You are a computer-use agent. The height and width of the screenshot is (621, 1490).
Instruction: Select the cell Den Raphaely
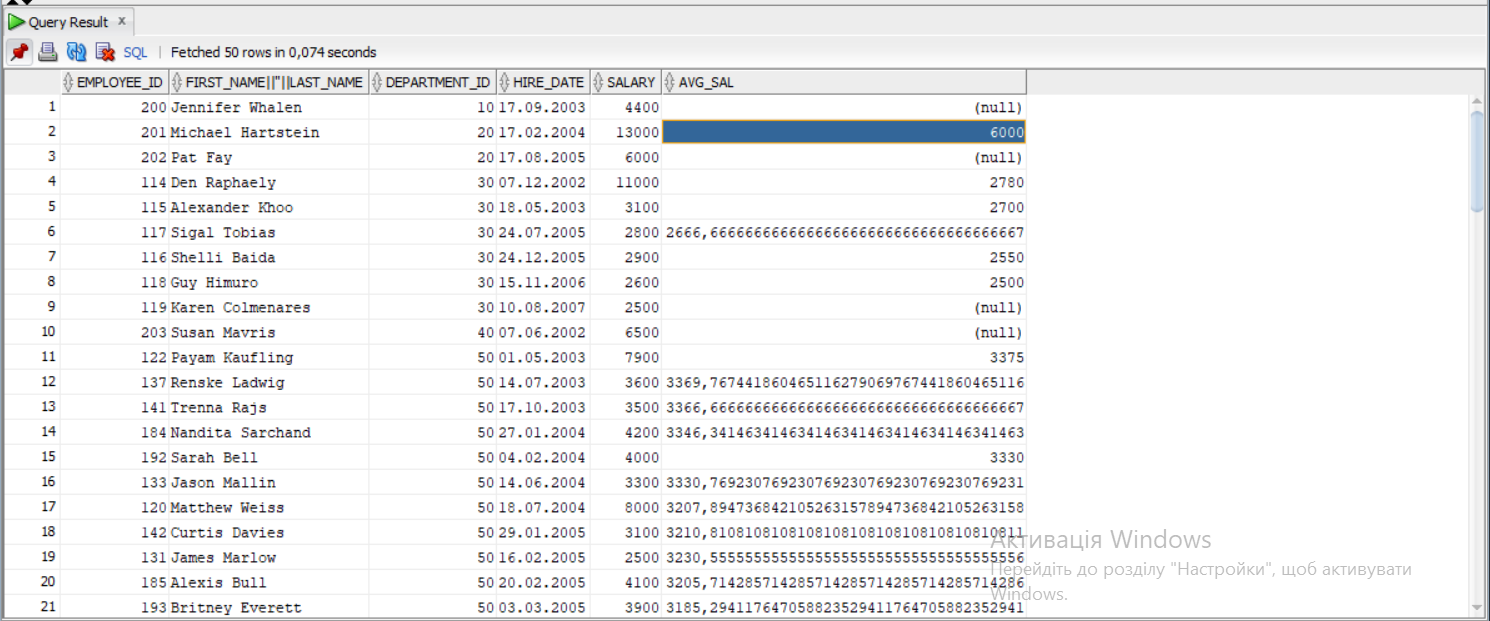(268, 182)
